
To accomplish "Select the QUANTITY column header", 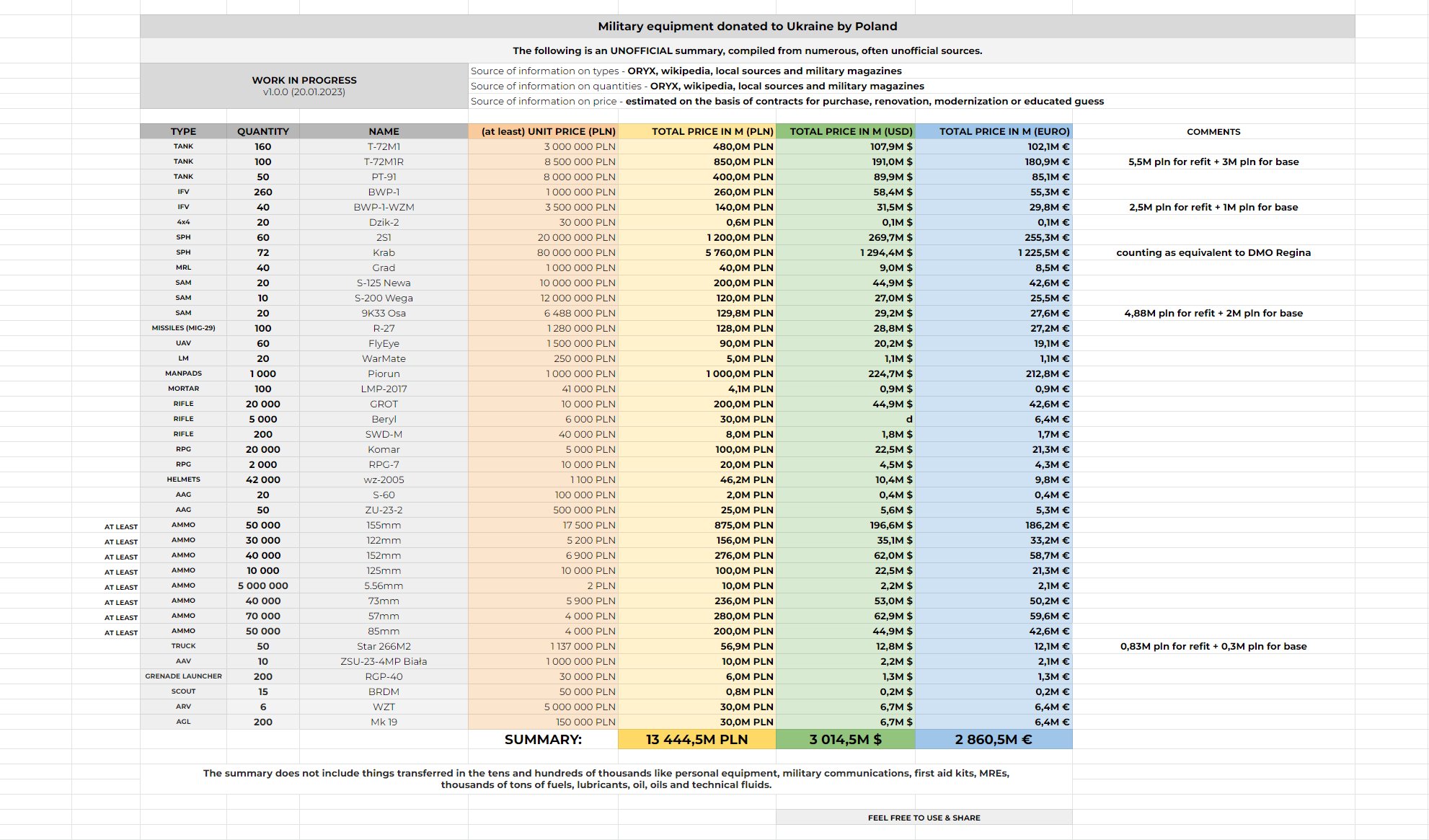I will tap(263, 131).
